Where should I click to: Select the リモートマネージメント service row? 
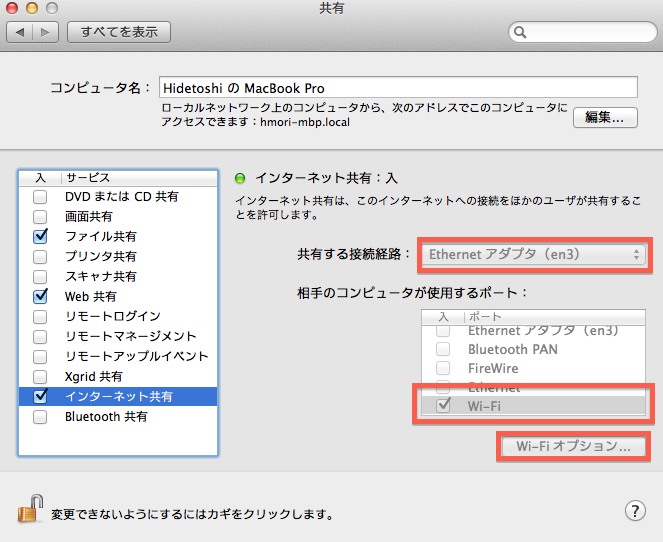[118, 337]
